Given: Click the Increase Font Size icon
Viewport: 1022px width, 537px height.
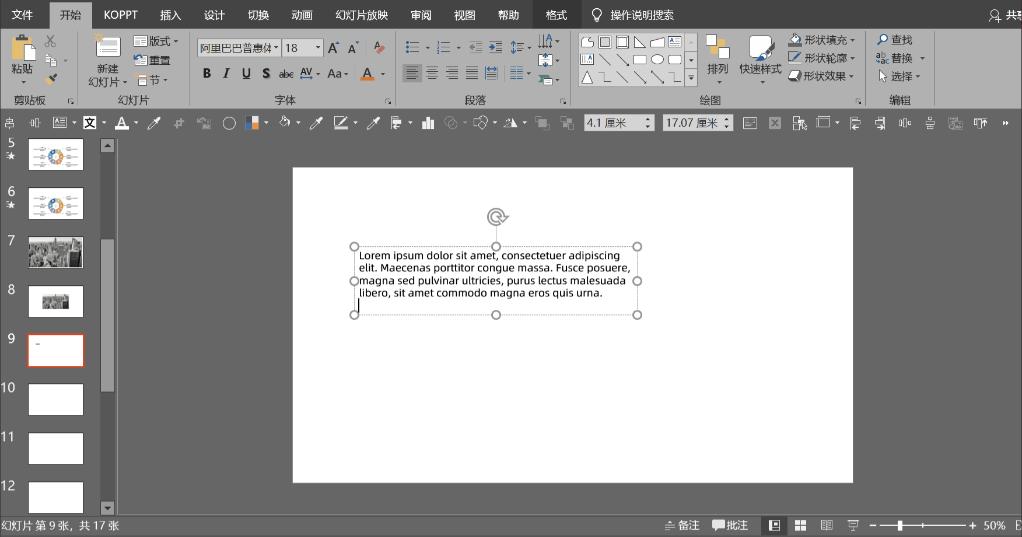Looking at the screenshot, I should tap(334, 48).
